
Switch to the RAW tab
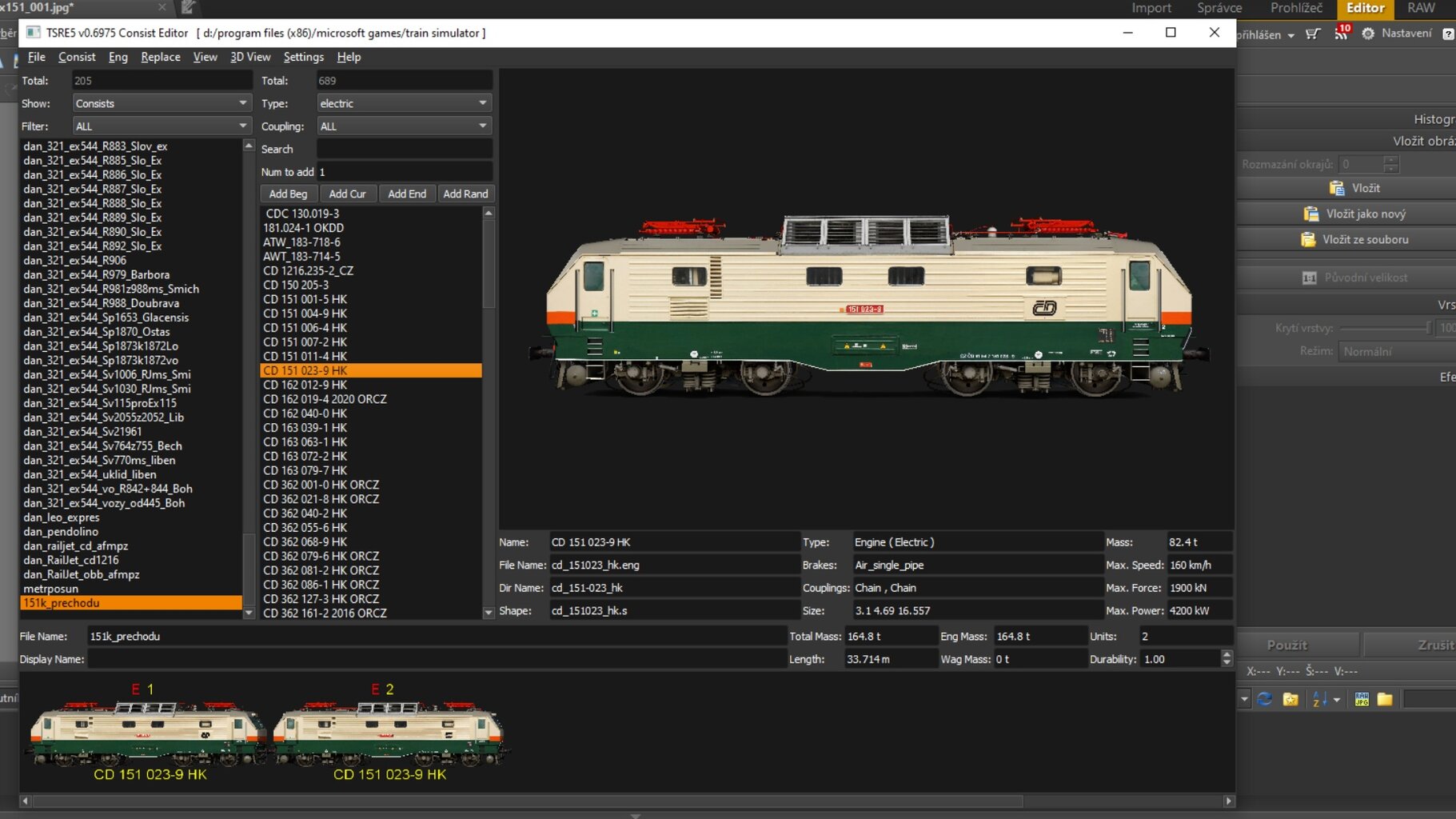tap(1421, 8)
